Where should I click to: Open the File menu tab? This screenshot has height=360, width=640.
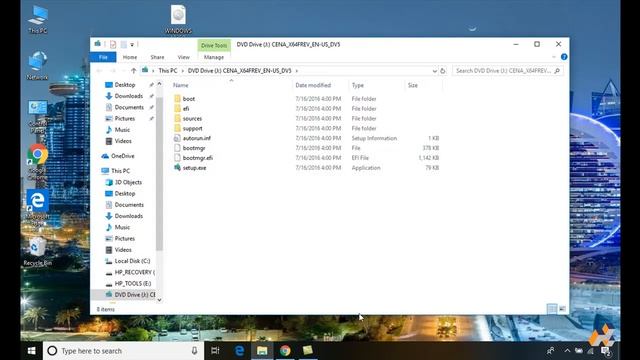coord(103,57)
